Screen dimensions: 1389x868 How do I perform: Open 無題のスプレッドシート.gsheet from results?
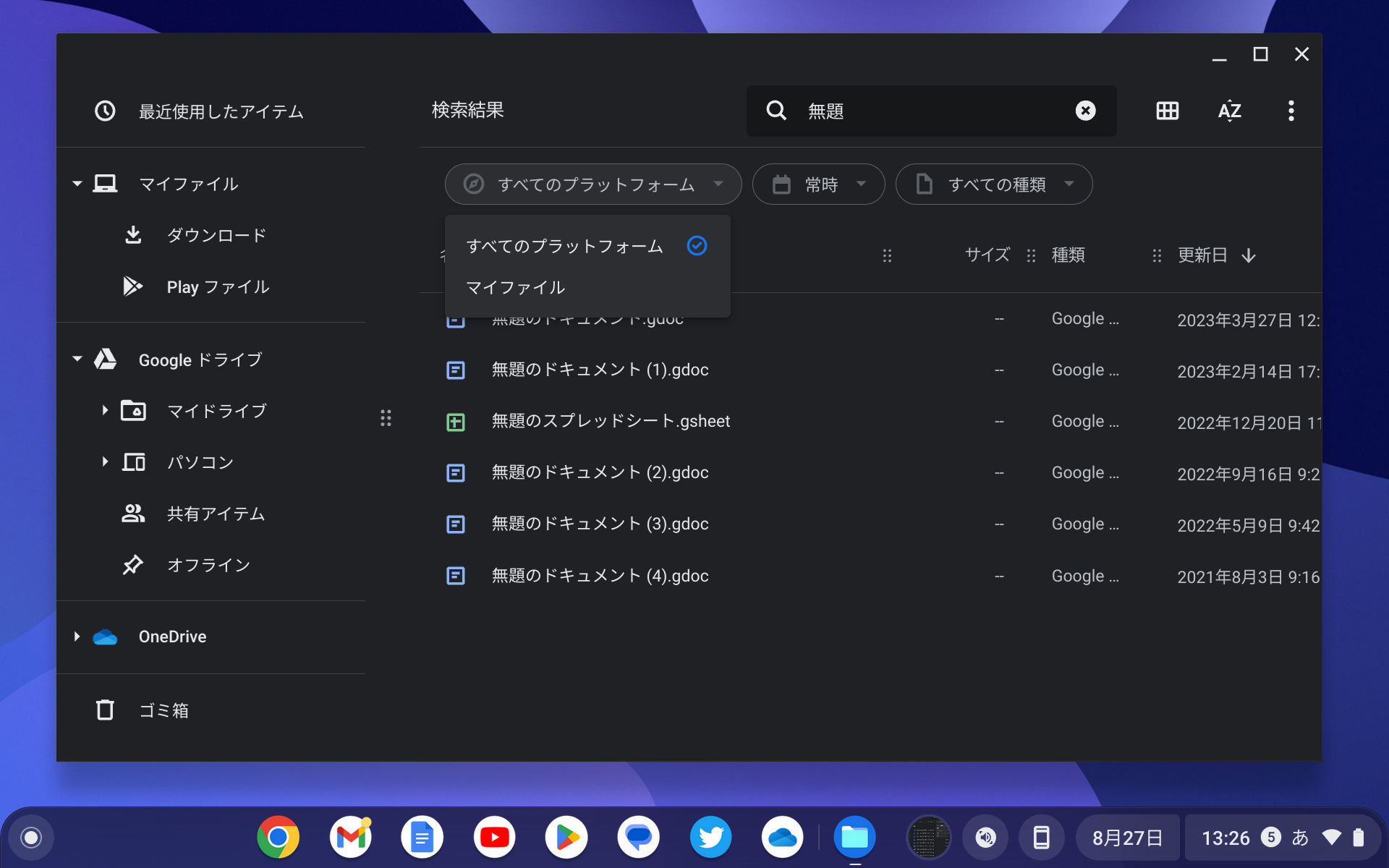(x=611, y=421)
